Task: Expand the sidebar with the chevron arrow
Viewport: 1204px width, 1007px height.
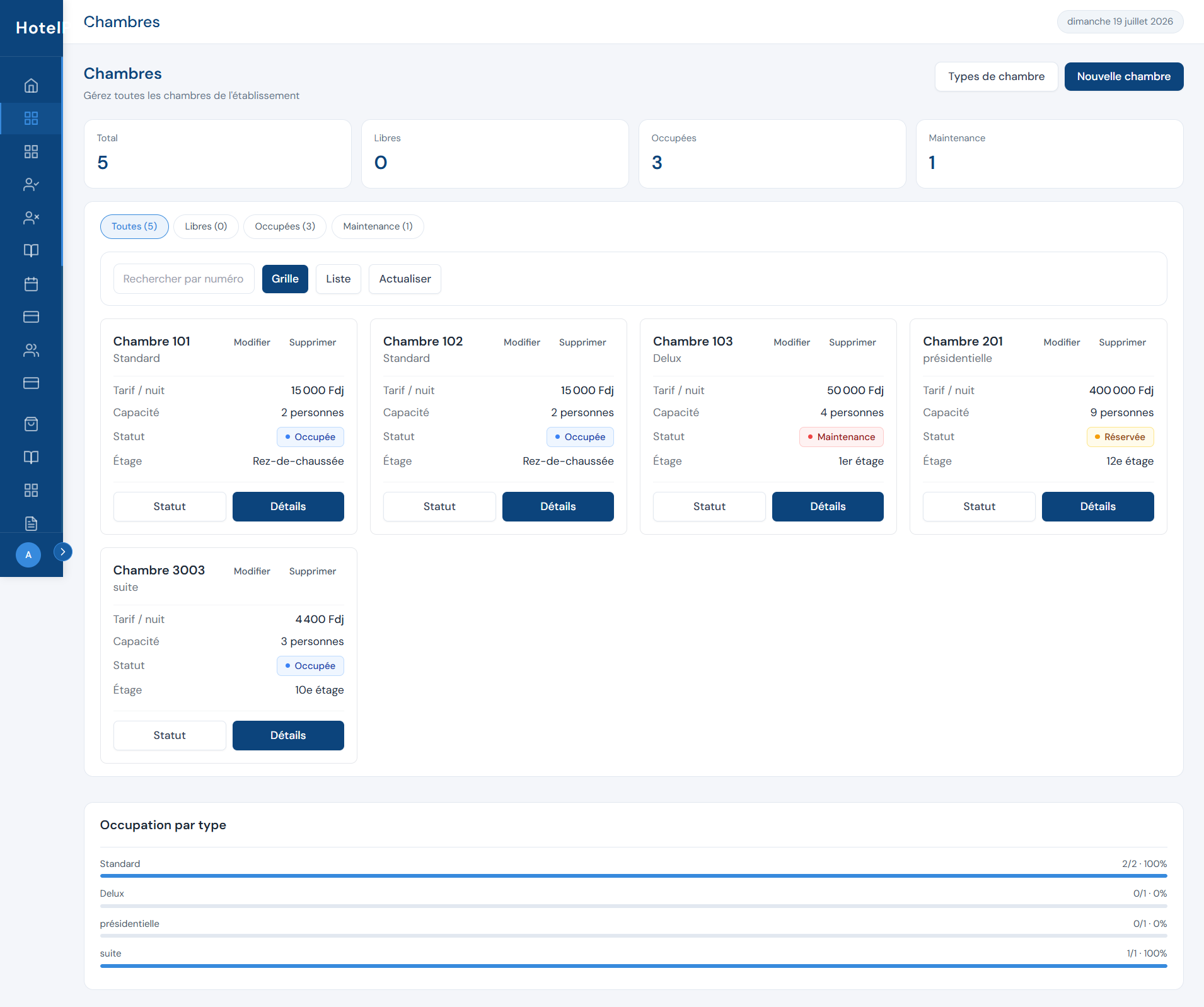Action: tap(62, 552)
